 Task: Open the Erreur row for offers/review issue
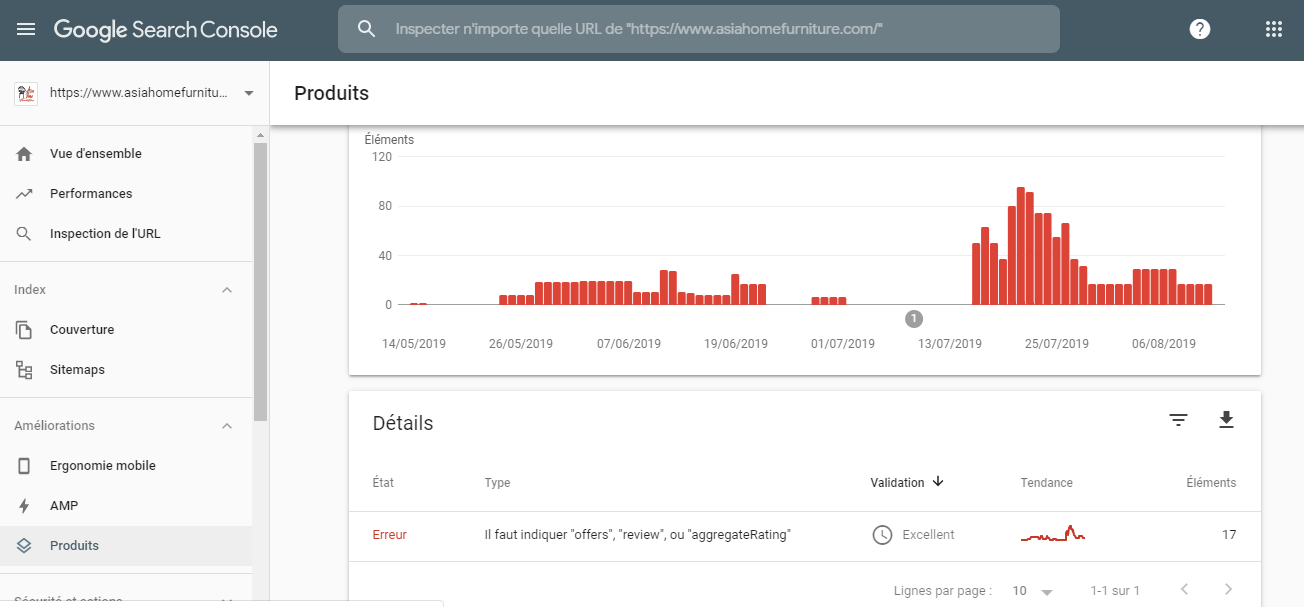[x=804, y=535]
